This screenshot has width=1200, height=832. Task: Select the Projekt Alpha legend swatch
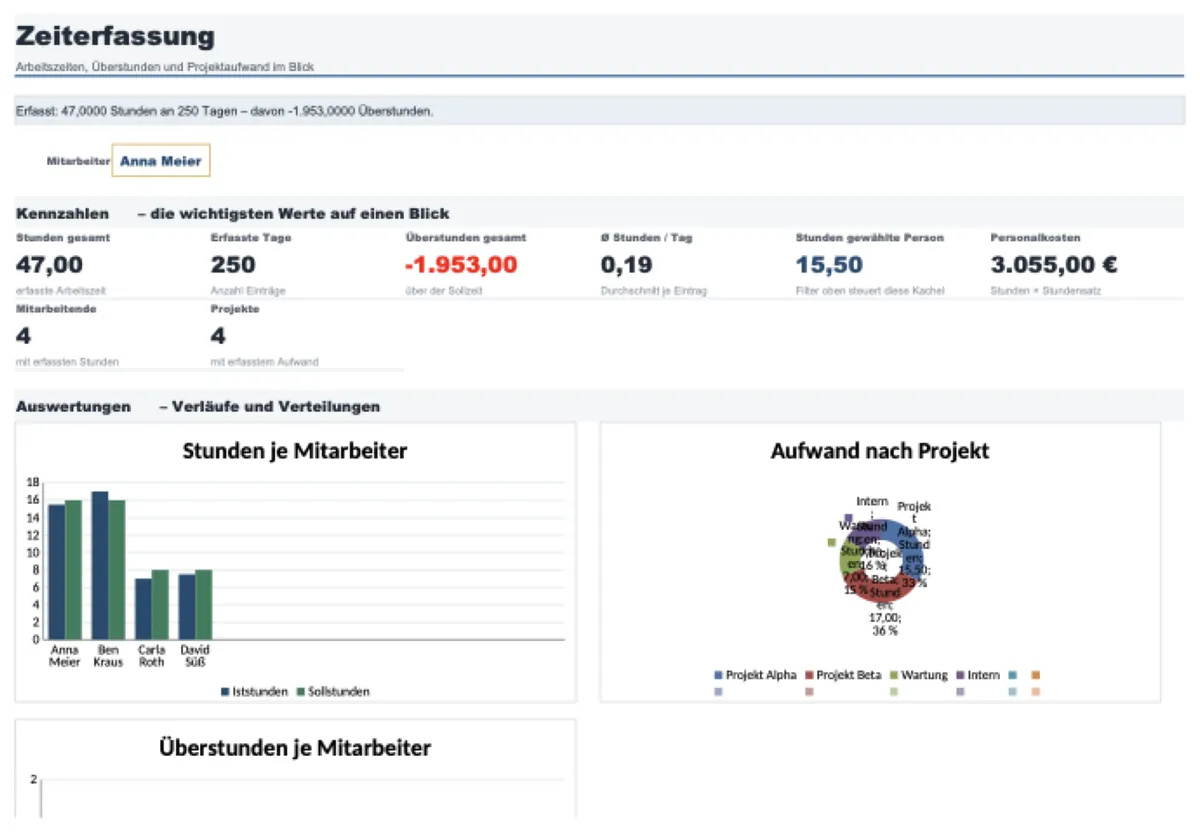[x=718, y=675]
